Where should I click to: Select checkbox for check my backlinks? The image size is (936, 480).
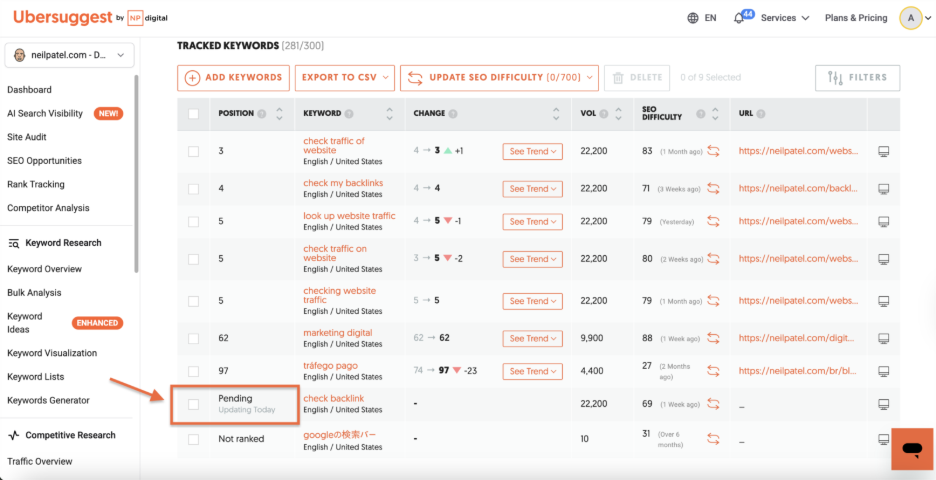pos(193,189)
